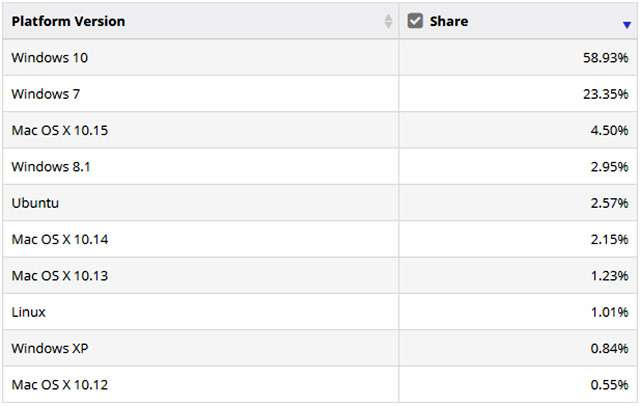Click the Ubuntu platform entry

click(35, 203)
